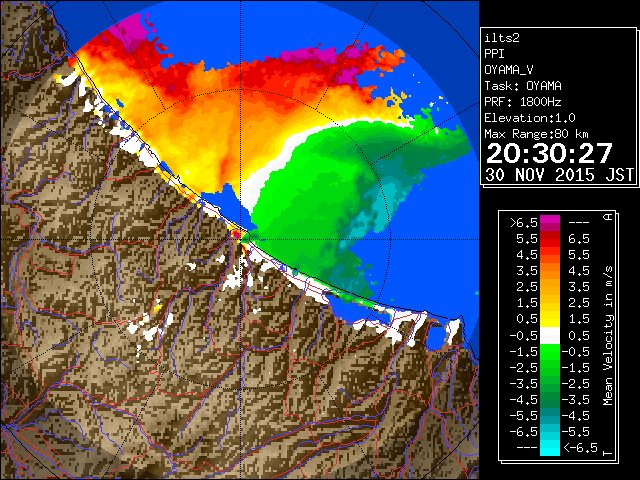
Task: Pick the orange band in legend colour bar
Action: [x=550, y=271]
